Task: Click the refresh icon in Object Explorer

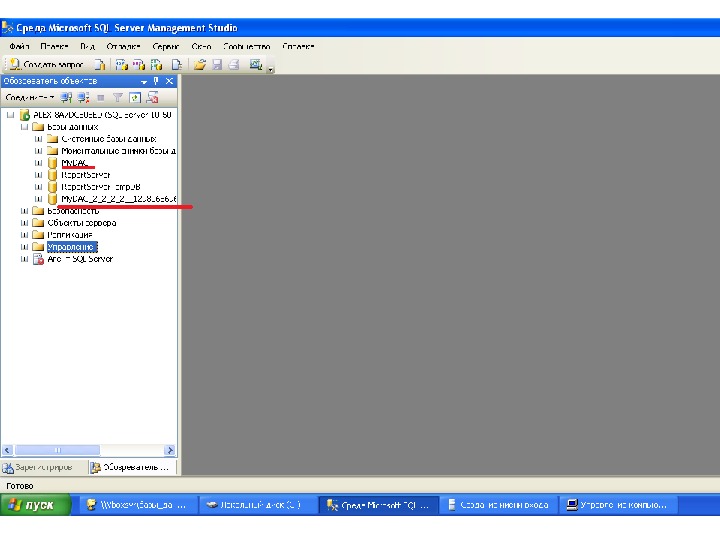Action: pos(135,97)
